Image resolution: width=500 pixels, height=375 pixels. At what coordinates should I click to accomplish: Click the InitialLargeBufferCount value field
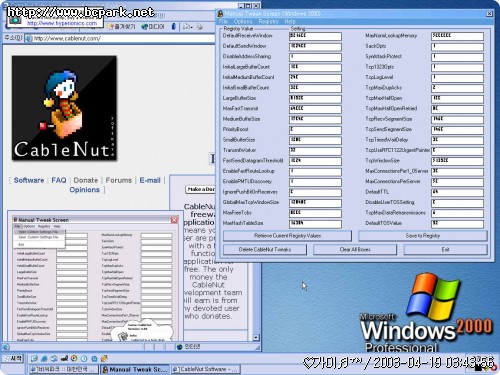coord(315,67)
